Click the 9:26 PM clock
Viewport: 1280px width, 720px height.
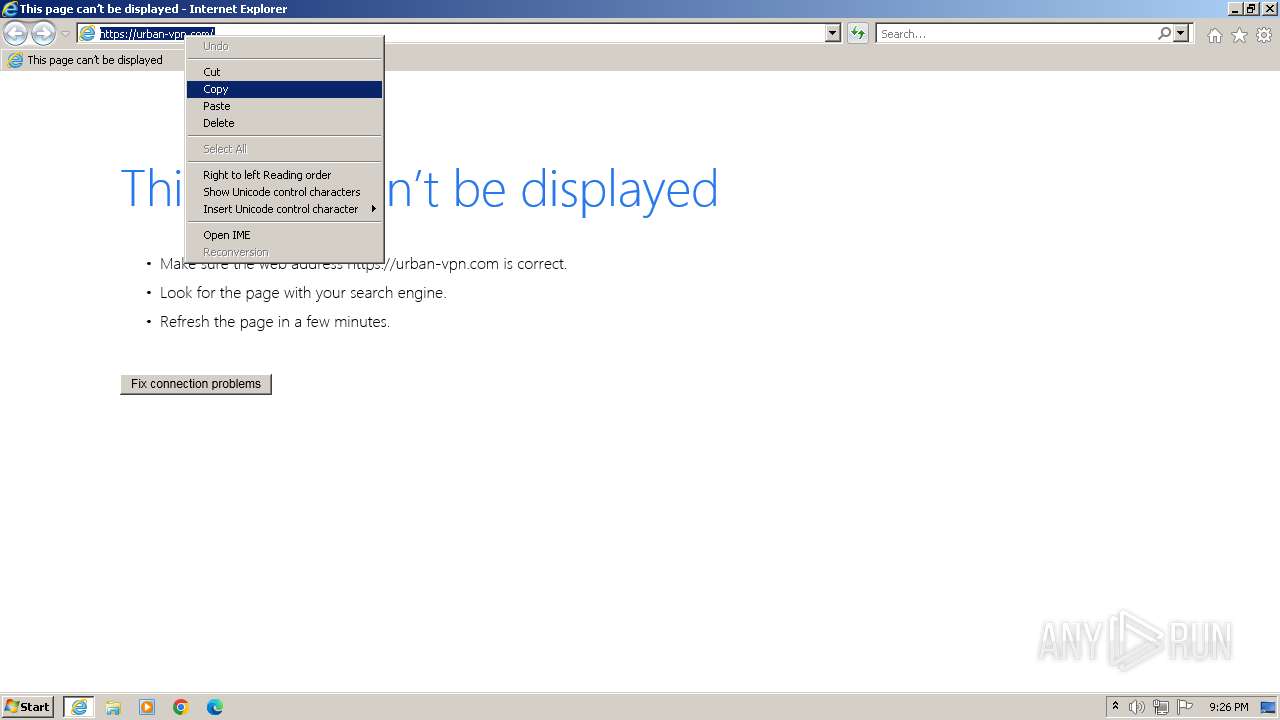tap(1228, 707)
